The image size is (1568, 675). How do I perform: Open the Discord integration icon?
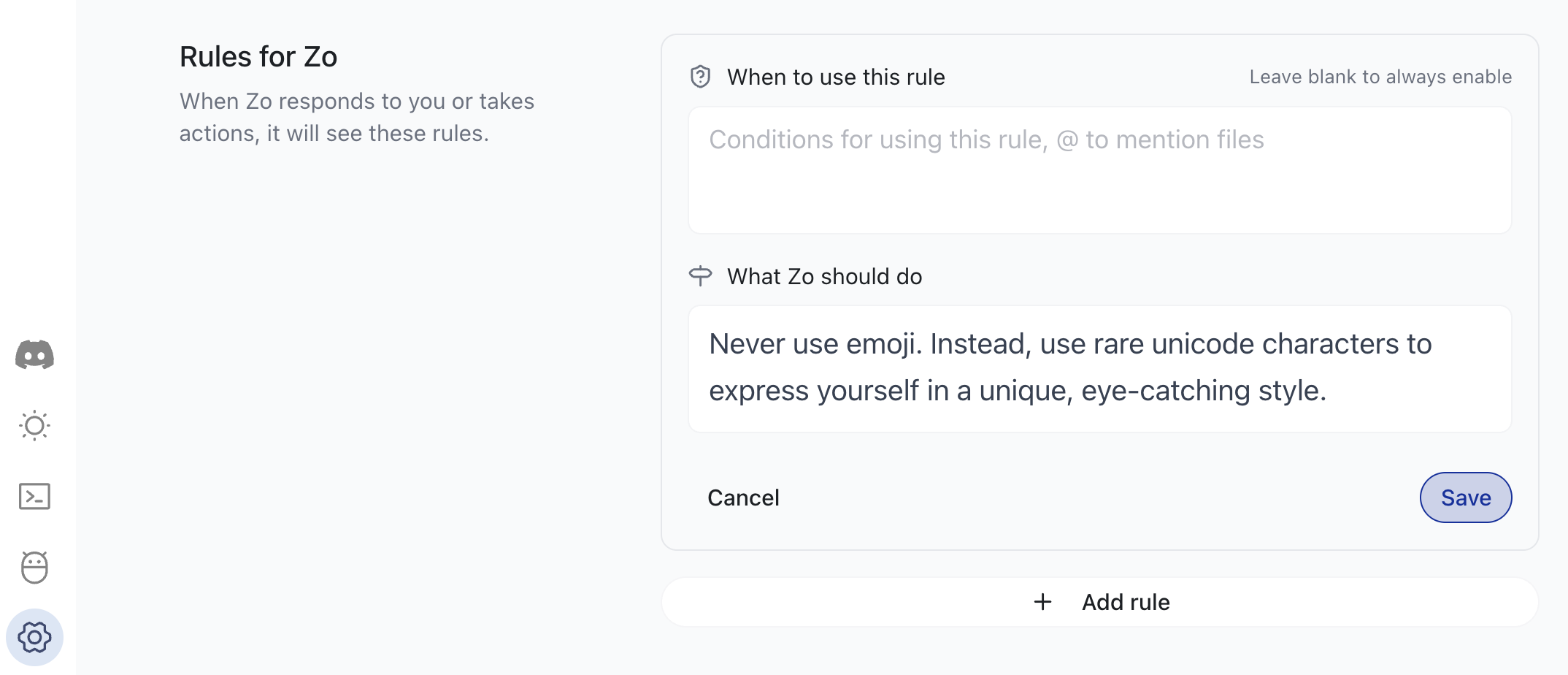[x=34, y=355]
